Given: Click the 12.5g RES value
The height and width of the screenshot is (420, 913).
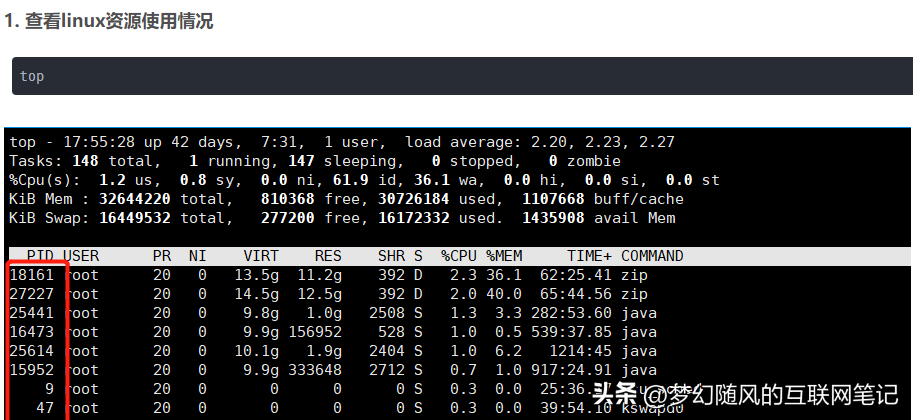Looking at the screenshot, I should tap(320, 294).
